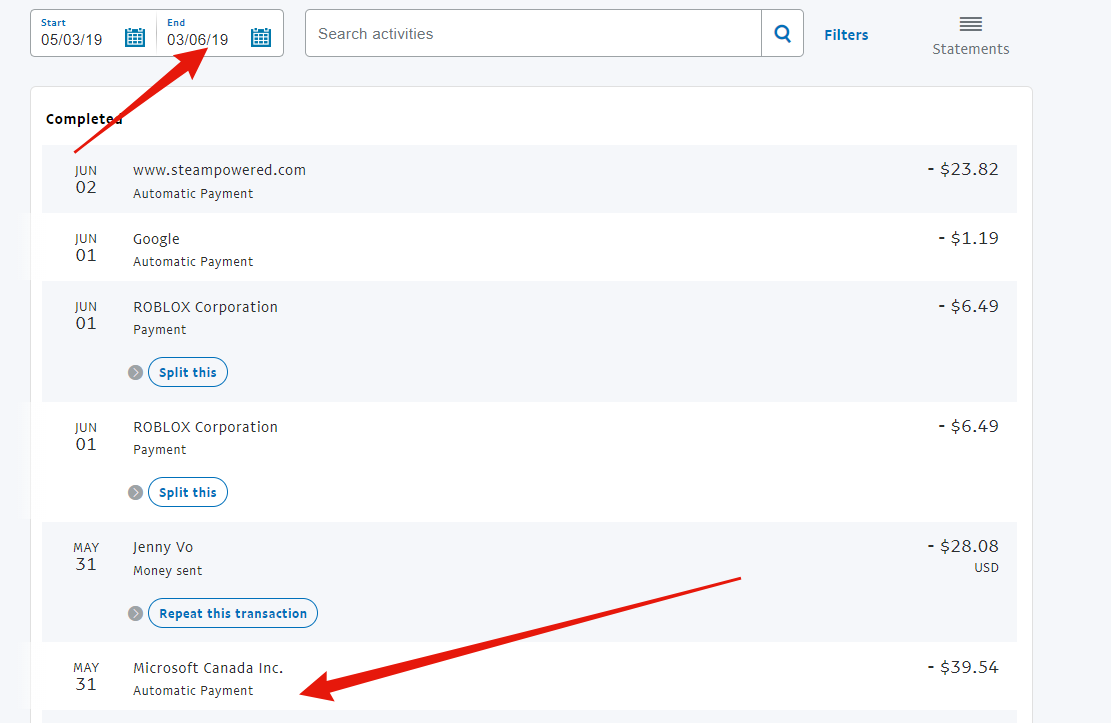Click the JUN 02 date cell
The image size is (1111, 723).
pos(86,180)
